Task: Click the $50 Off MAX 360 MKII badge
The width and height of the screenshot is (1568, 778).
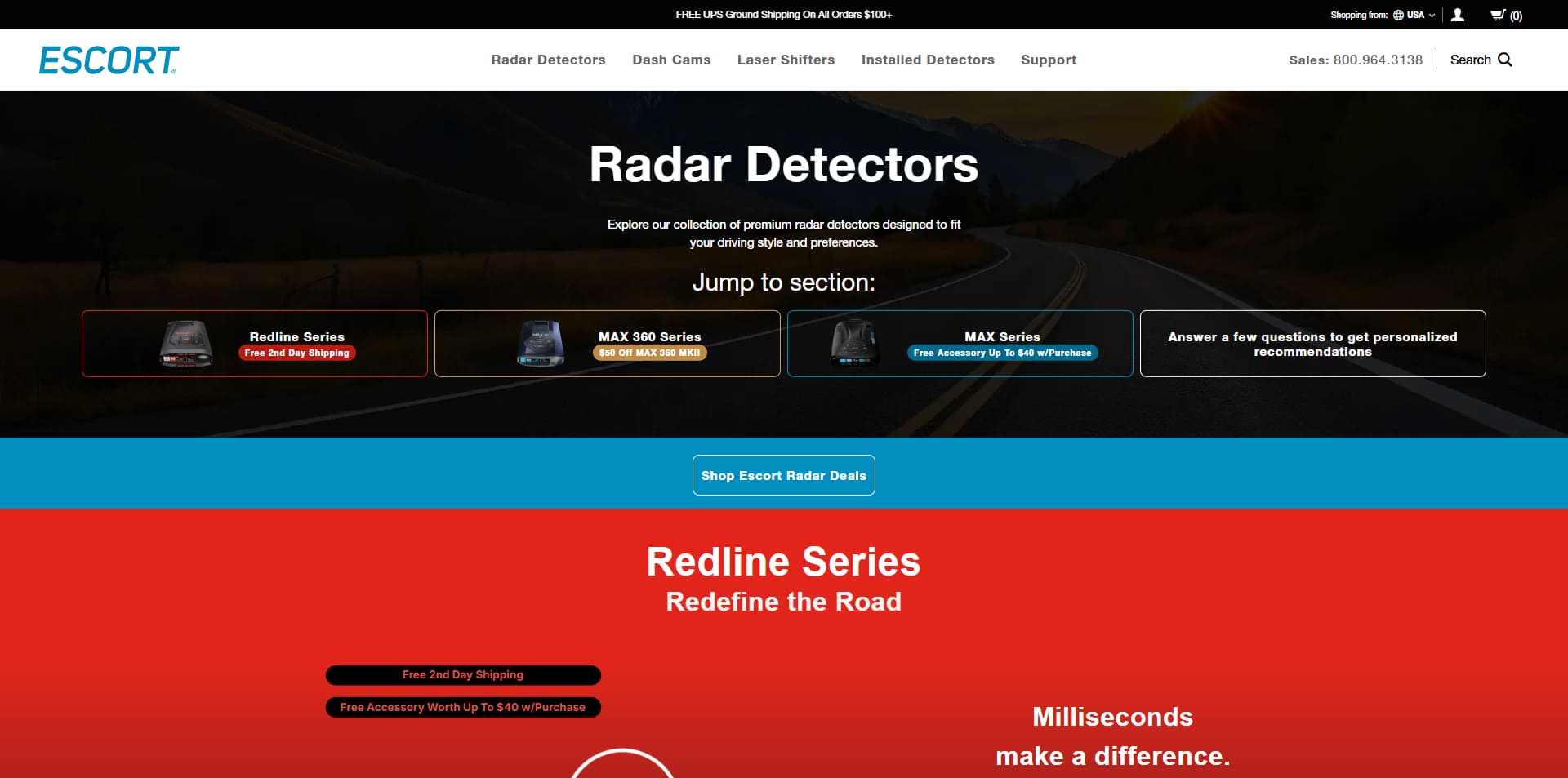Action: [x=649, y=353]
